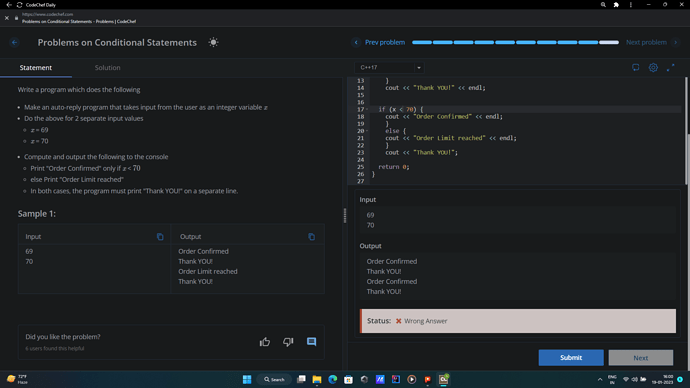Click the Next problem chevron circle

pyautogui.click(x=675, y=43)
